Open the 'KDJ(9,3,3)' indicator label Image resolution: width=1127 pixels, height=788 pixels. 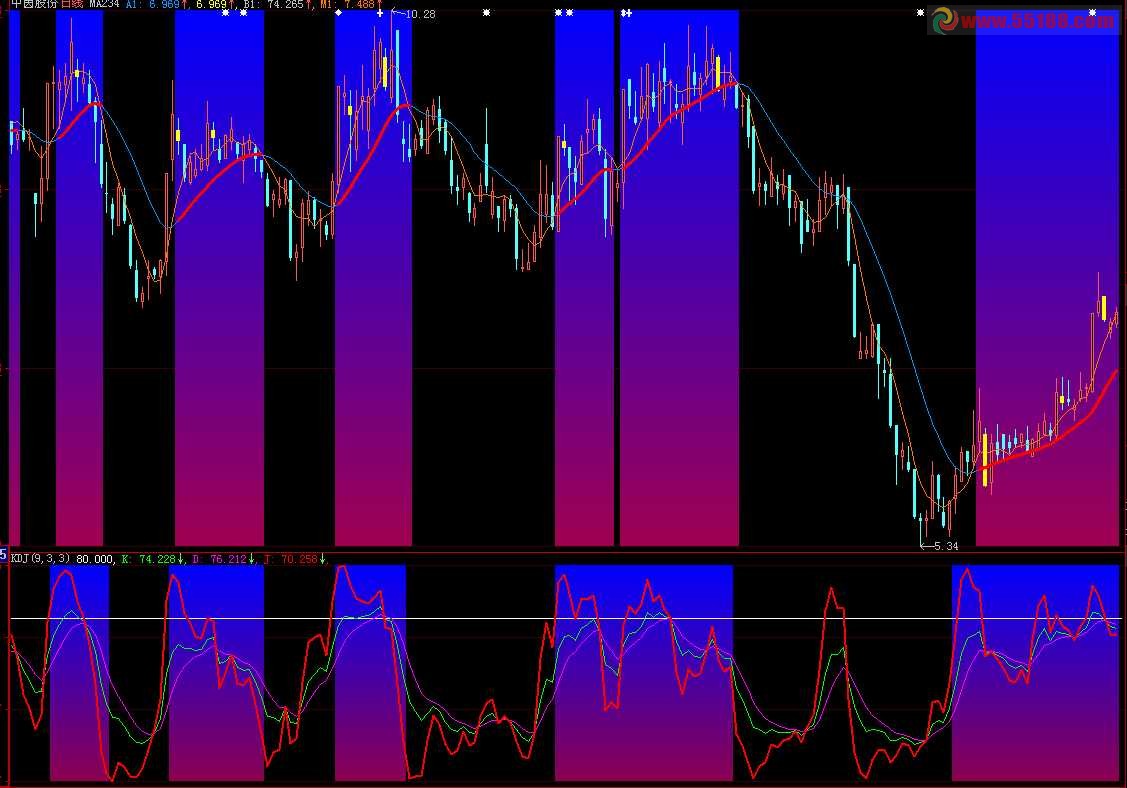coord(40,559)
